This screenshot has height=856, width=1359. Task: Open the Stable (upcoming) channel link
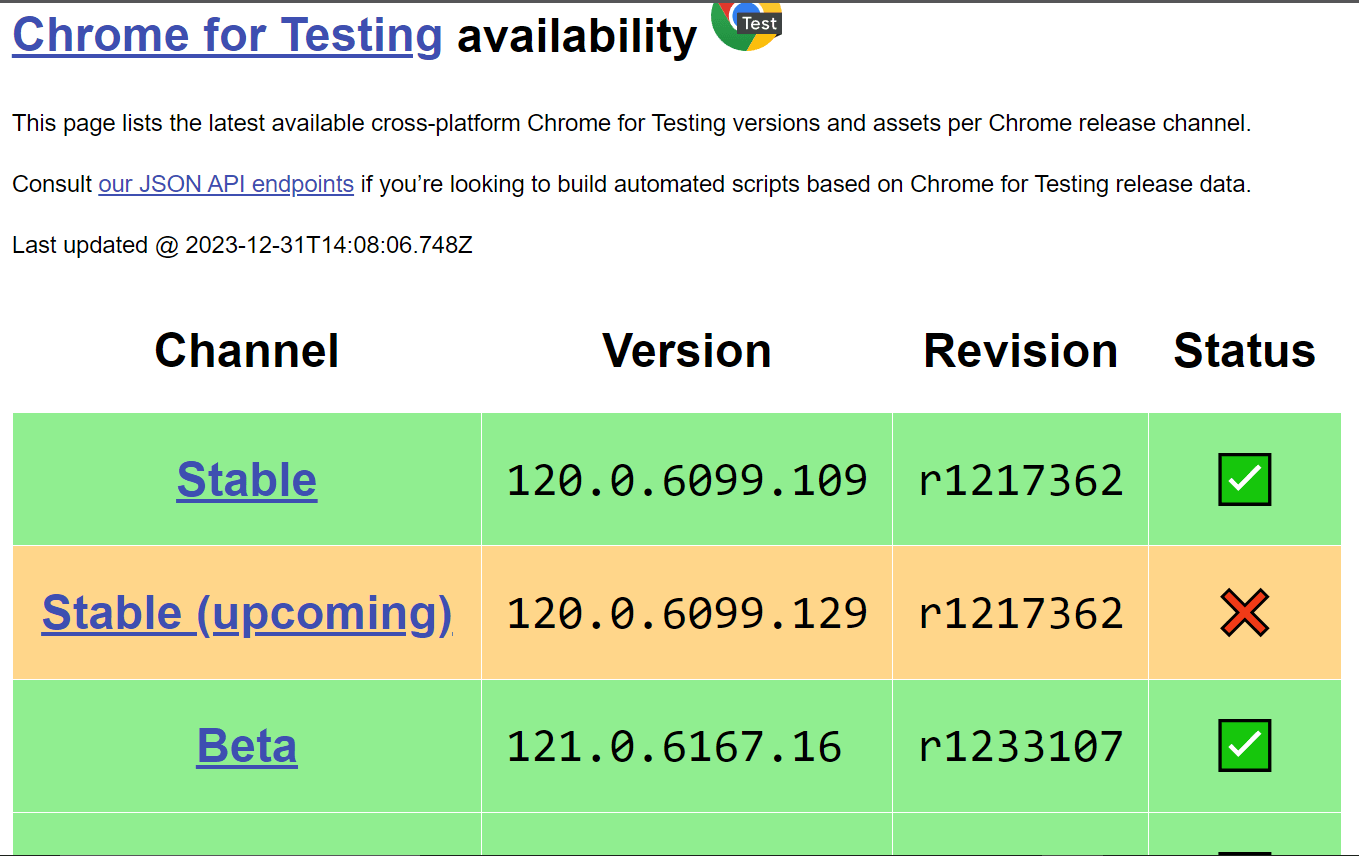[x=246, y=613]
